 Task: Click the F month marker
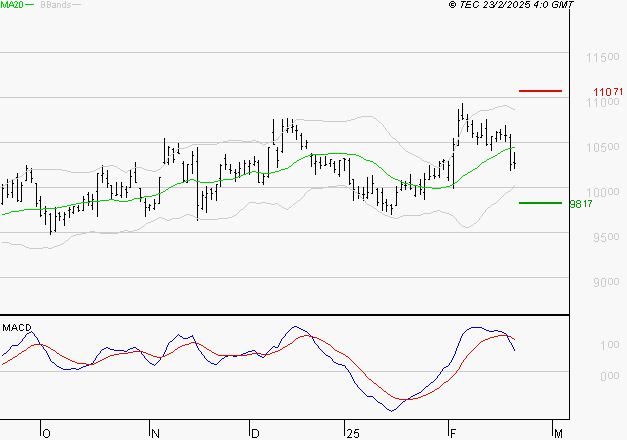(x=453, y=434)
